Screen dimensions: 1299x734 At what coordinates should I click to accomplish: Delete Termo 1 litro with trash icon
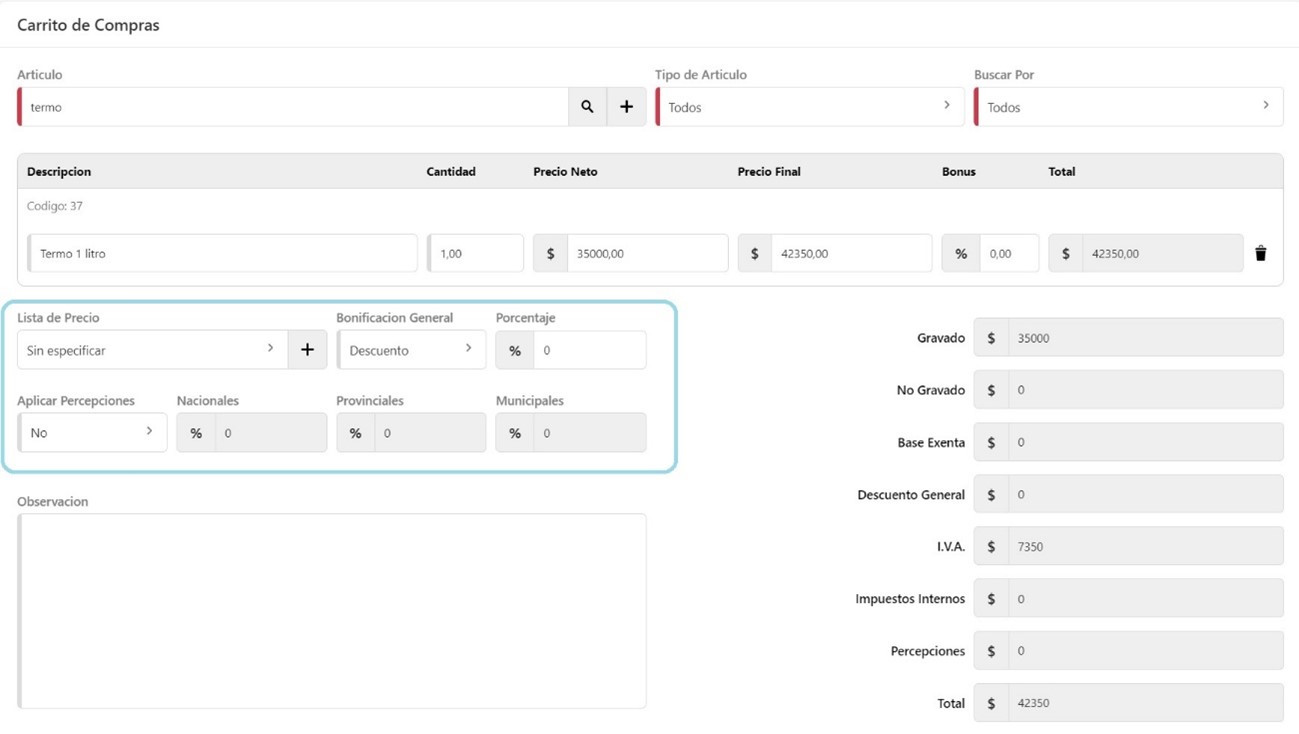(x=1260, y=254)
